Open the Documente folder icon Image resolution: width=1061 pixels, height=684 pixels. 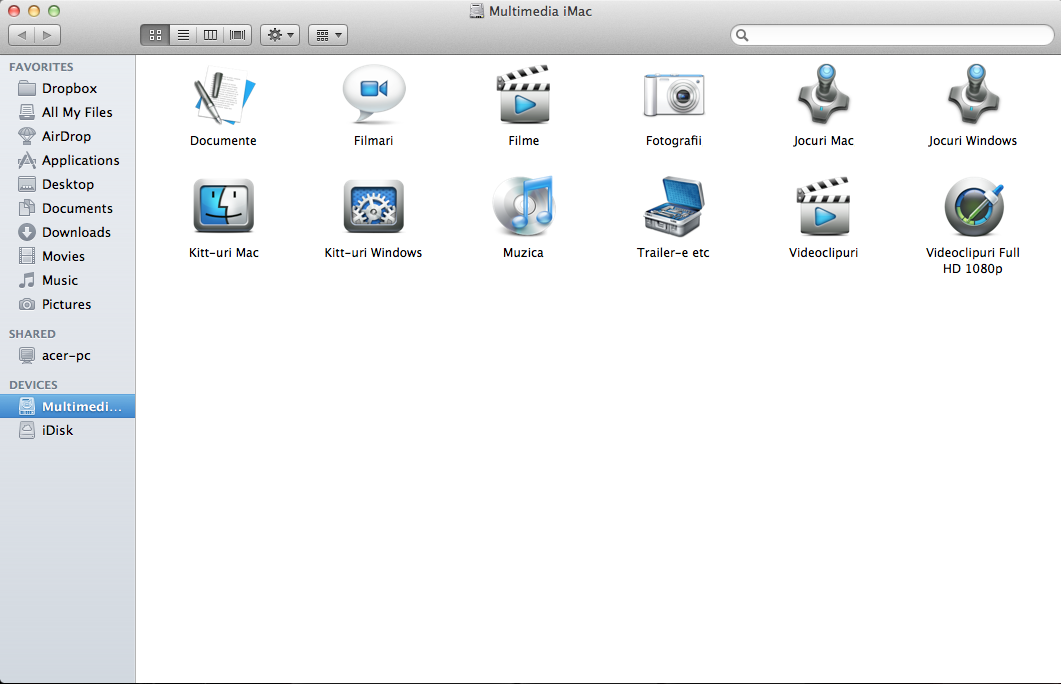pos(223,96)
